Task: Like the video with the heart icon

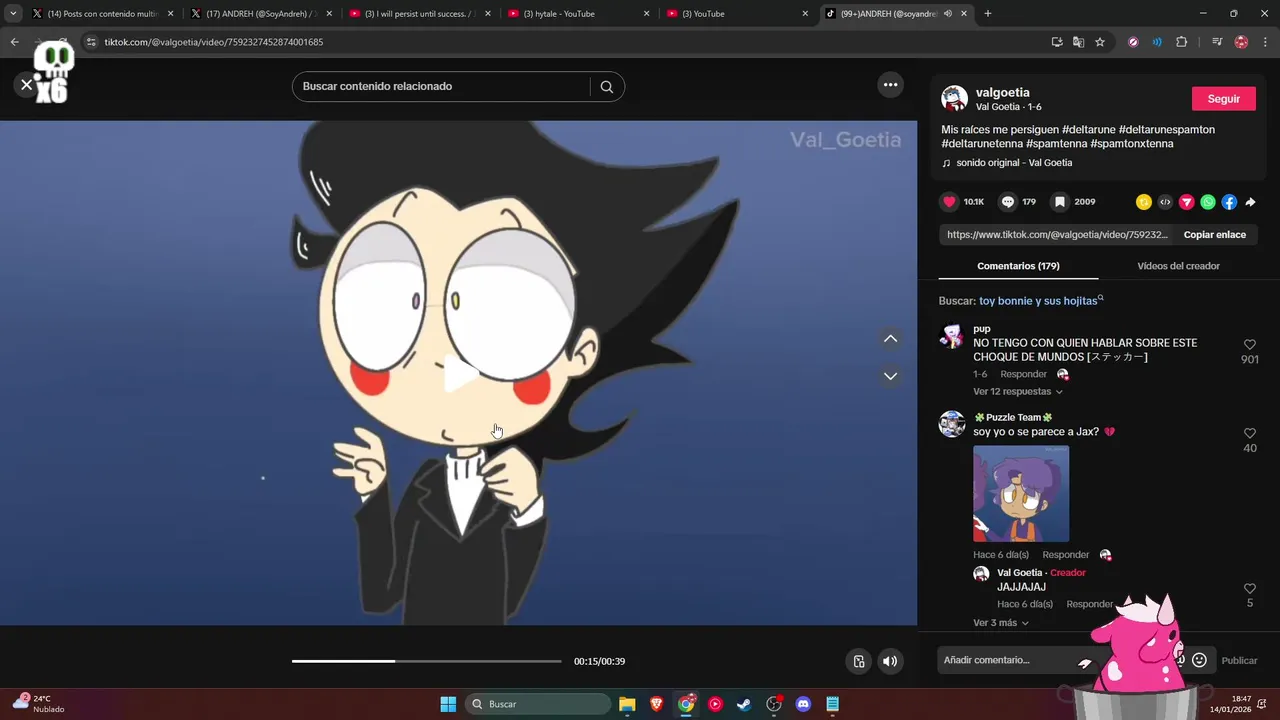Action: (x=949, y=202)
